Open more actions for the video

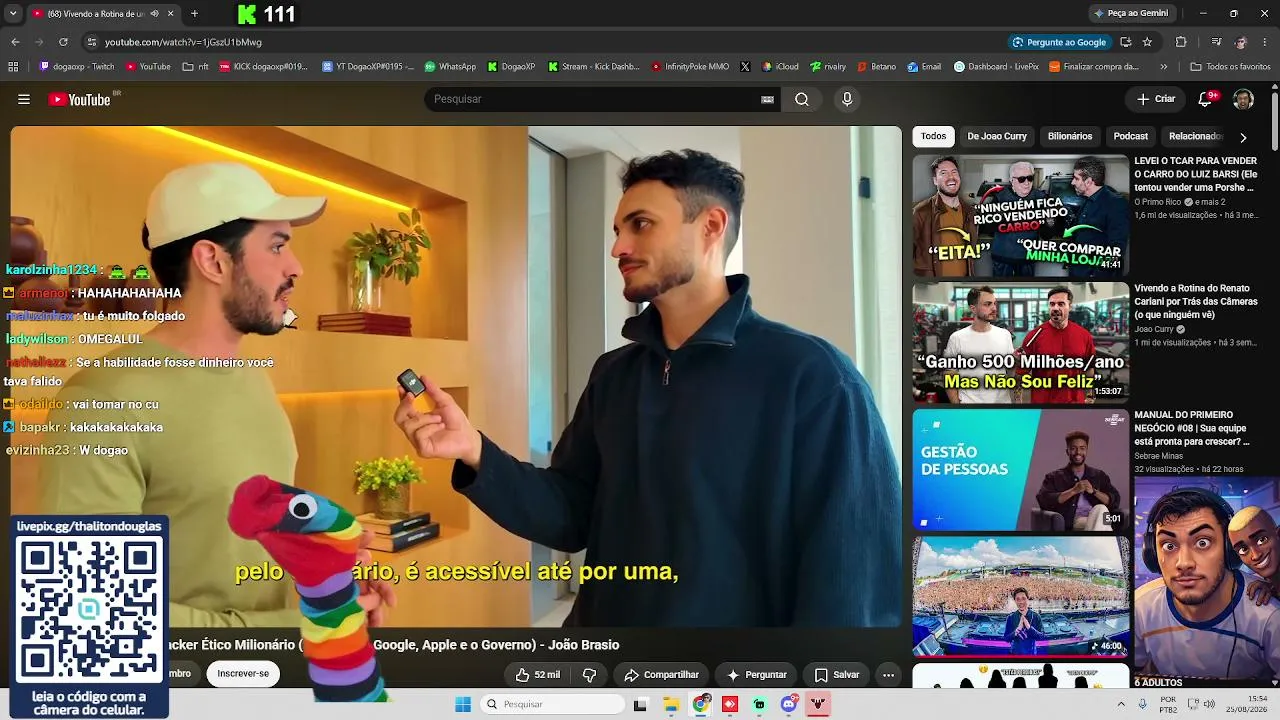[x=888, y=675]
